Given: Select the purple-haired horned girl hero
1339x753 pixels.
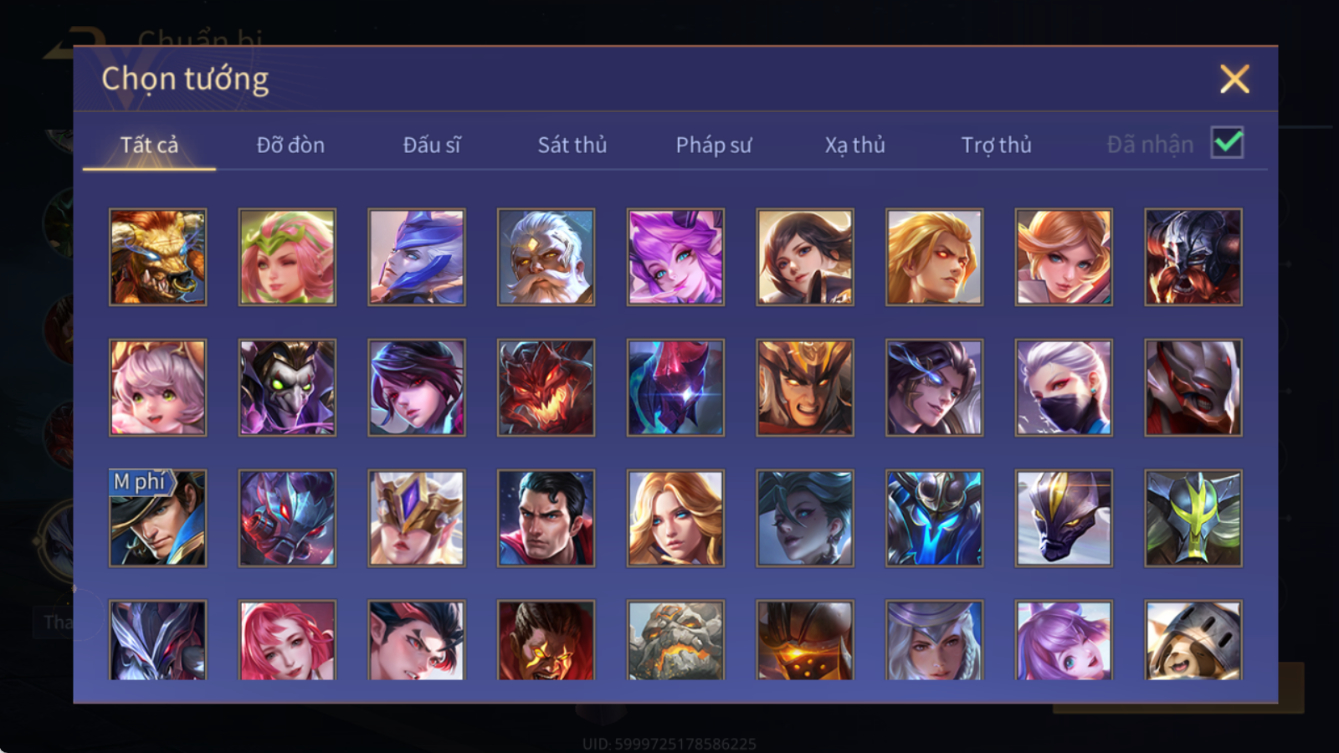Looking at the screenshot, I should click(x=676, y=257).
